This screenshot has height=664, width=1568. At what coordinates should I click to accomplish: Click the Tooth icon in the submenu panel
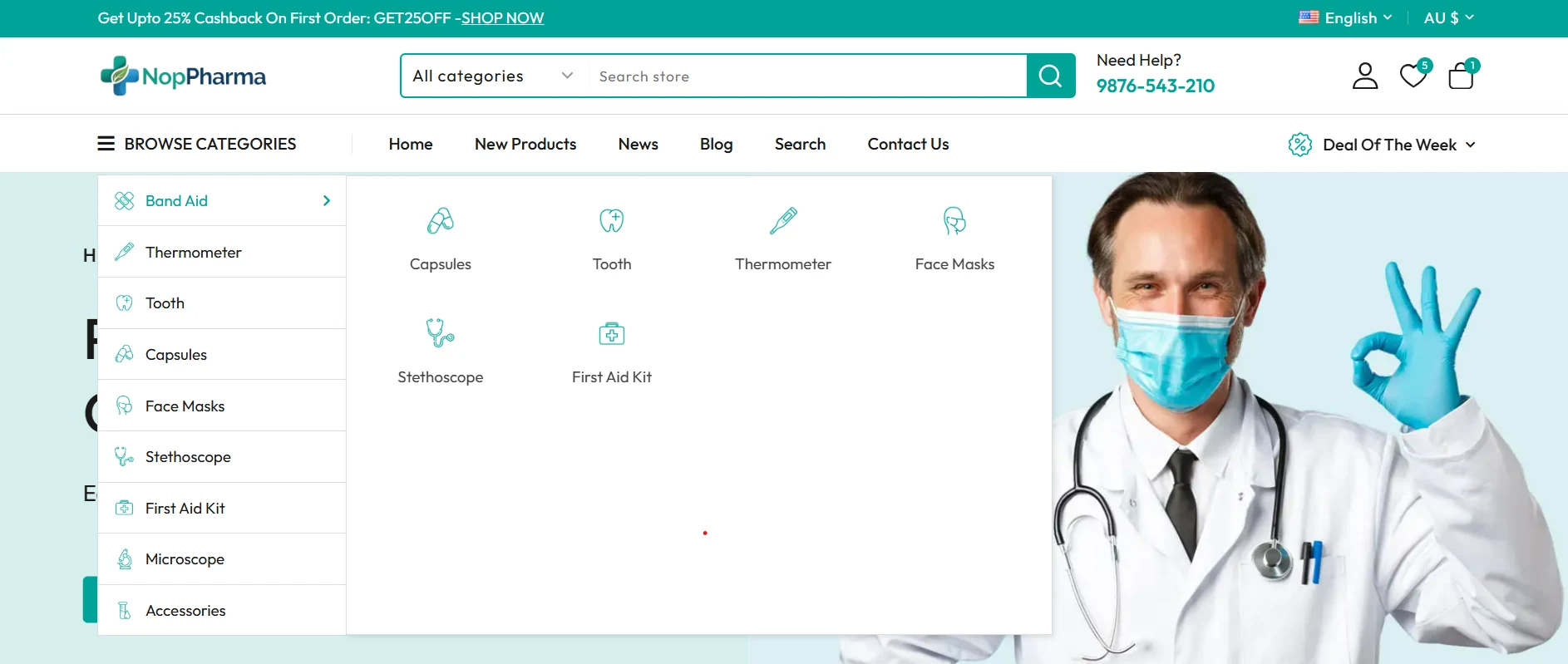click(612, 221)
